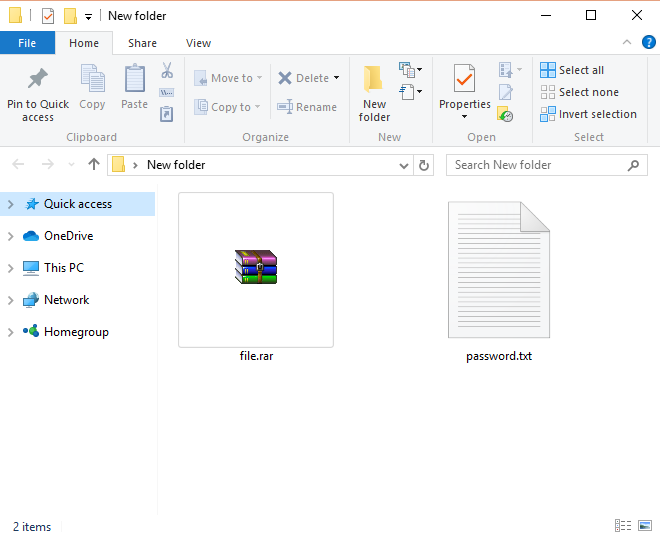
Task: Open Customize Quick Access Toolbar dropdown
Action: [88, 17]
